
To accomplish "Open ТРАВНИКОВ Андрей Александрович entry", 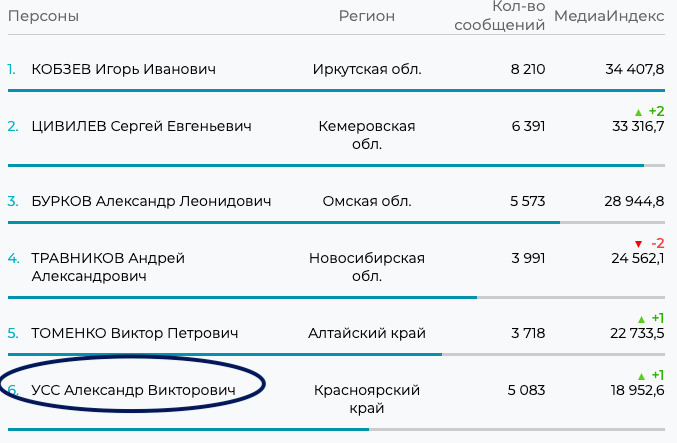I will tap(108, 267).
